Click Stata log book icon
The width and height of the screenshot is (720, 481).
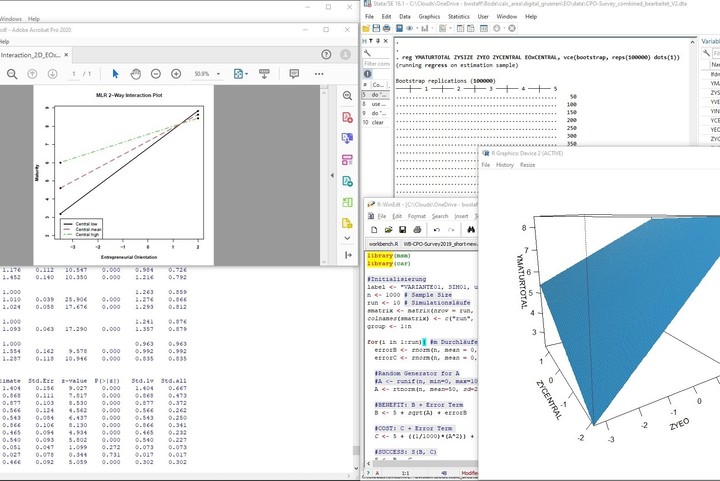(x=399, y=28)
